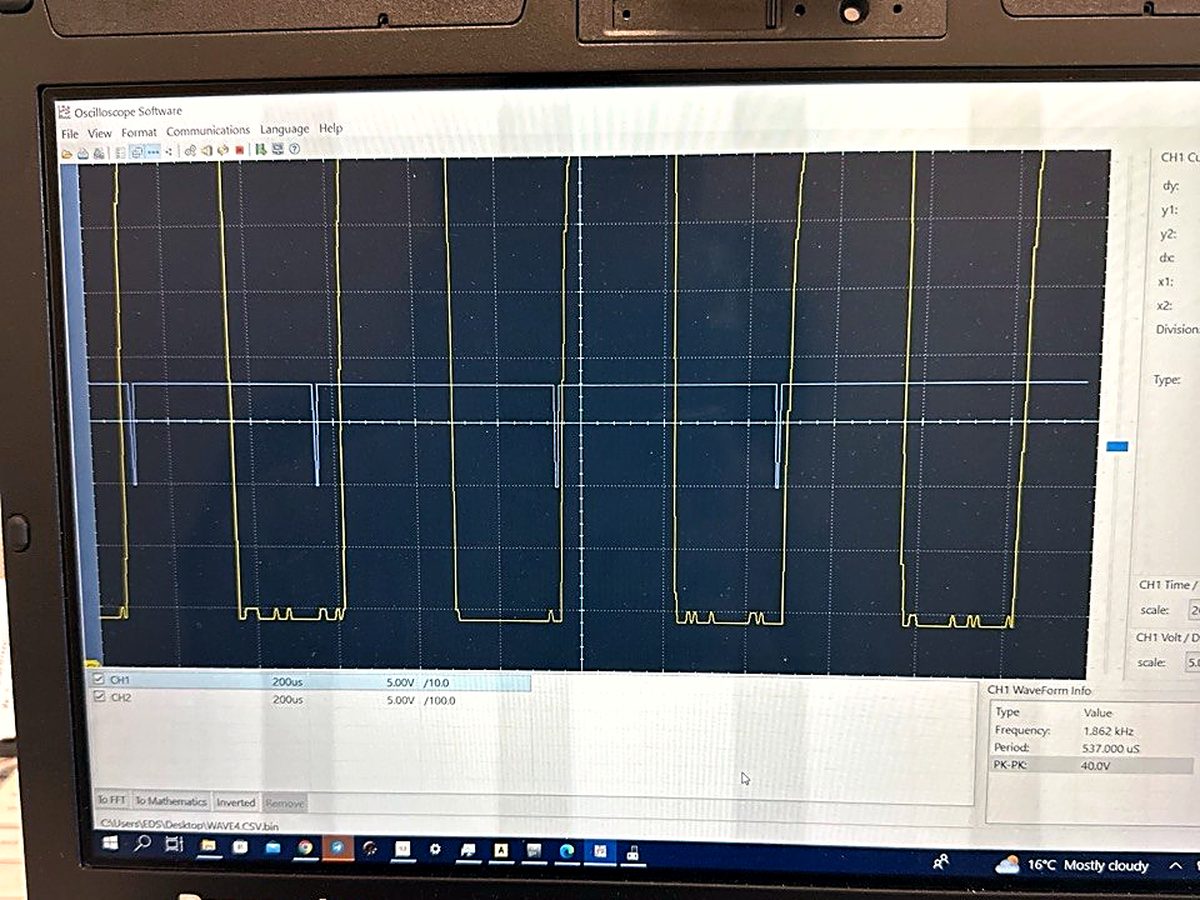
Task: Open the Language menu
Action: point(285,130)
